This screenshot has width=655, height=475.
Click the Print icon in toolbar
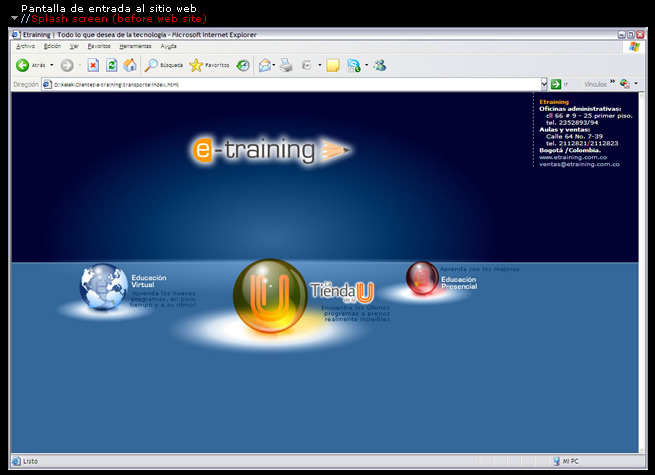point(285,65)
